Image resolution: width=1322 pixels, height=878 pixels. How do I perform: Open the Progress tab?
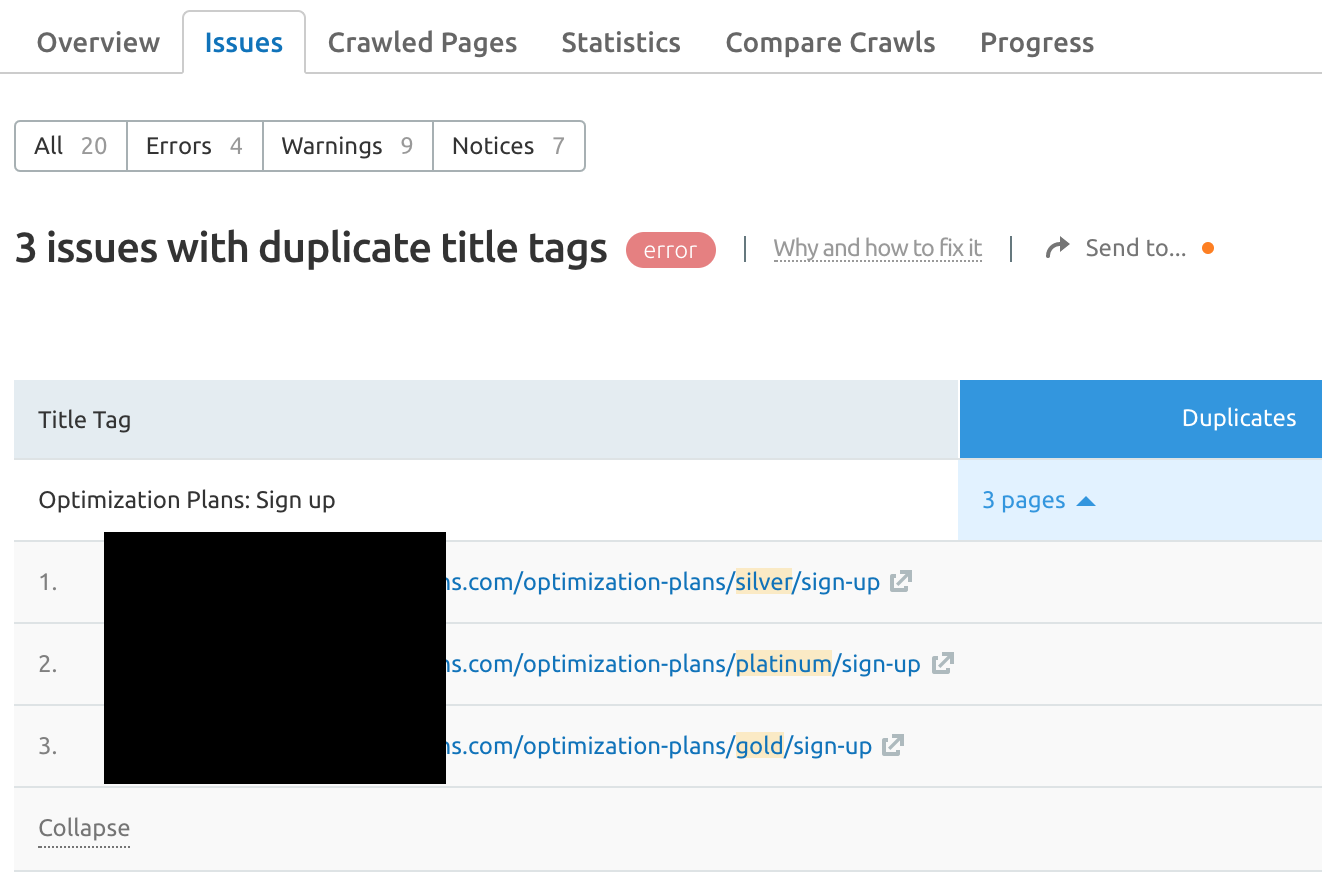coord(1037,43)
